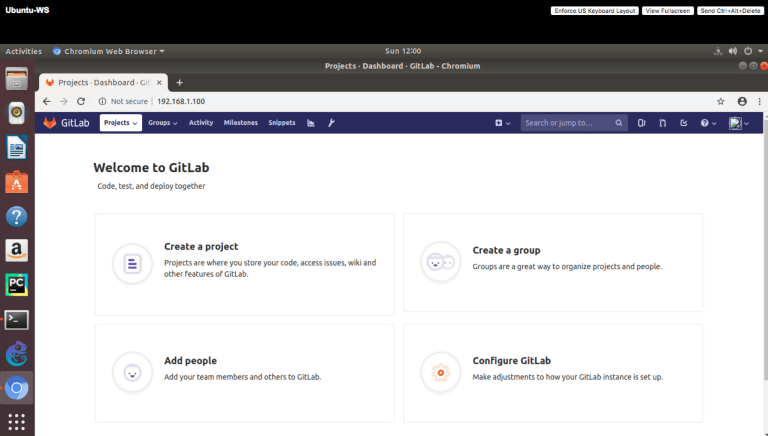
Task: Show Applications grid
Action: coord(17,421)
